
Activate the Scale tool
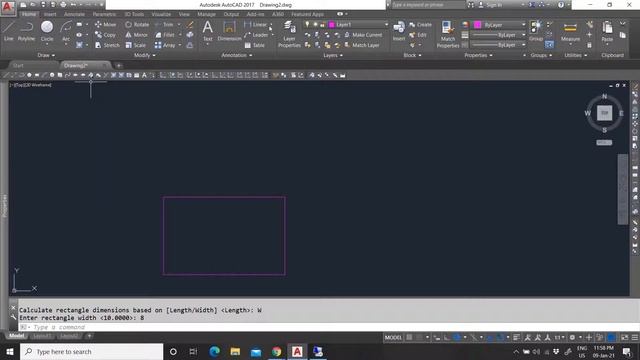(136, 45)
